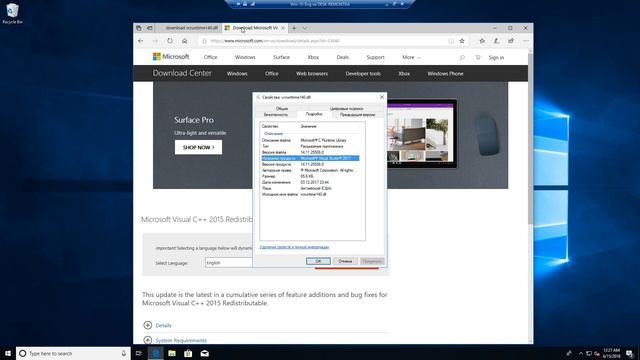Image resolution: width=640 pixels, height=360 pixels.
Task: Expand the System Requirements section
Action: click(175, 340)
